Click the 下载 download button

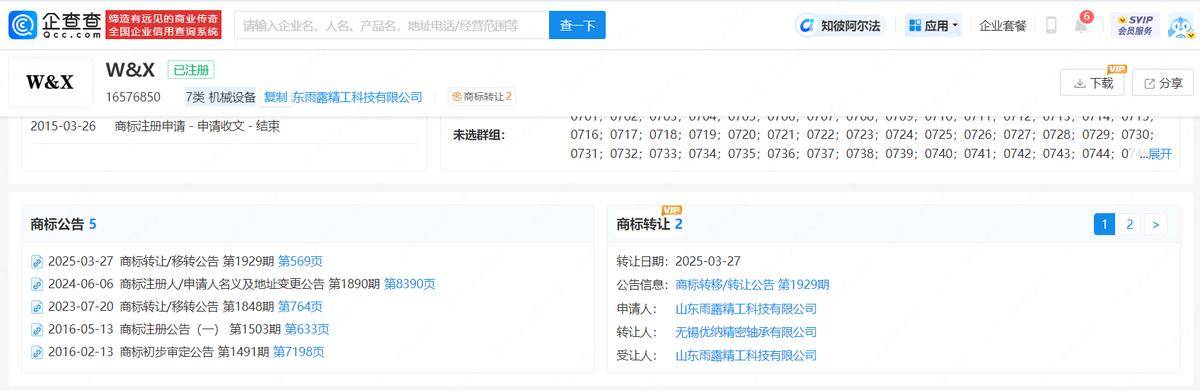pos(1093,83)
